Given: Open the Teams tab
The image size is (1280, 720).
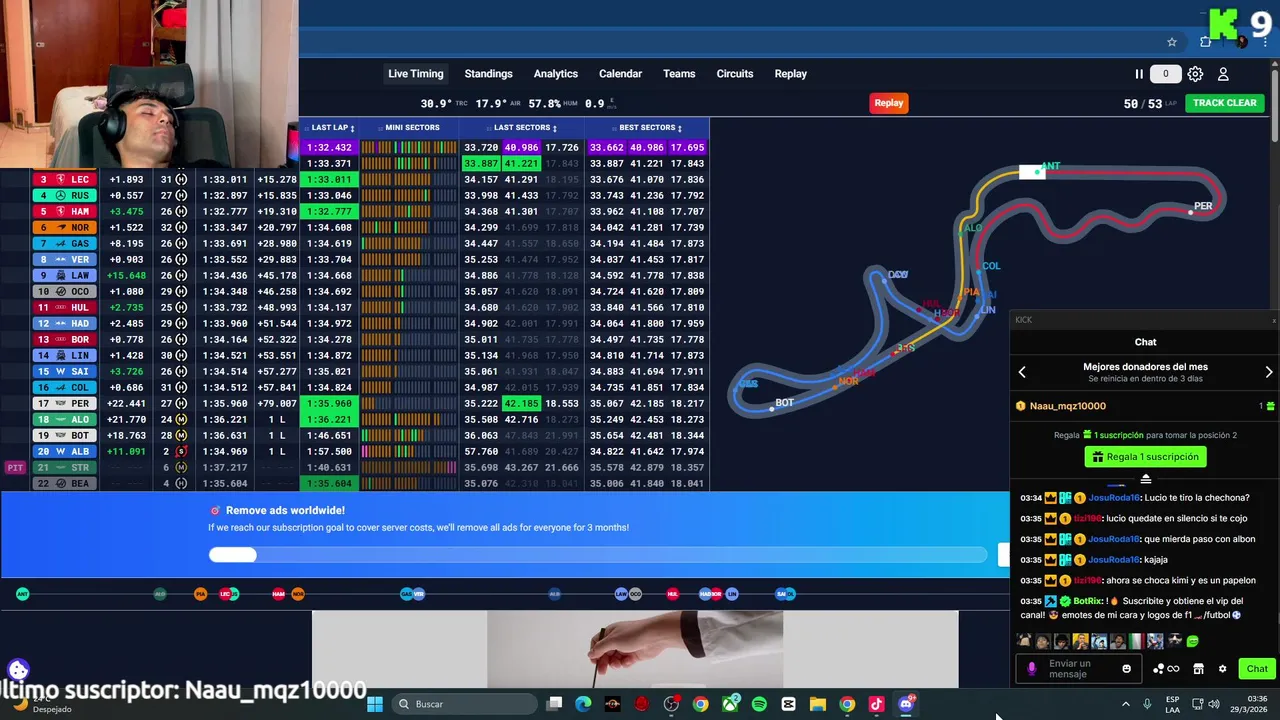Looking at the screenshot, I should (x=679, y=74).
